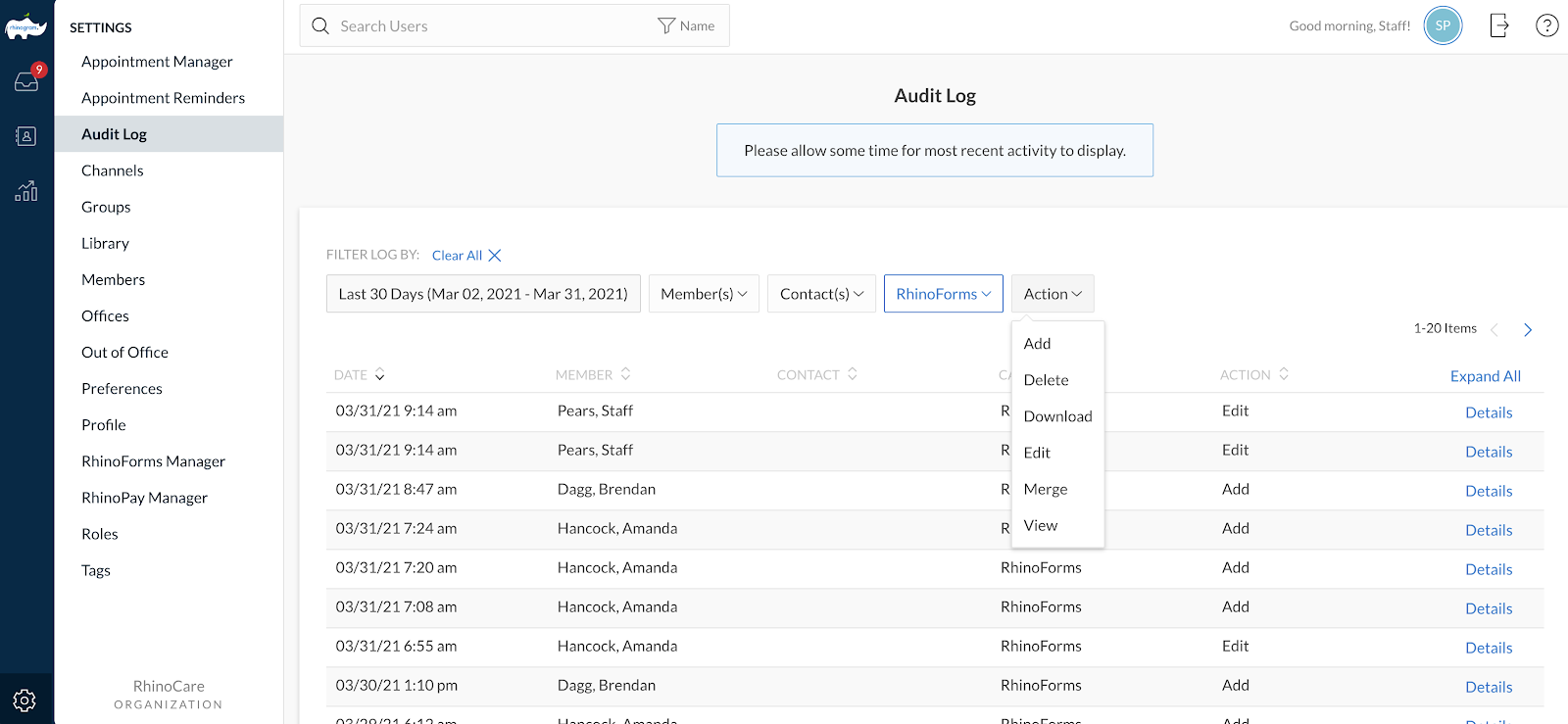
Task: Open Details for 7:20 am entry
Action: click(x=1489, y=569)
